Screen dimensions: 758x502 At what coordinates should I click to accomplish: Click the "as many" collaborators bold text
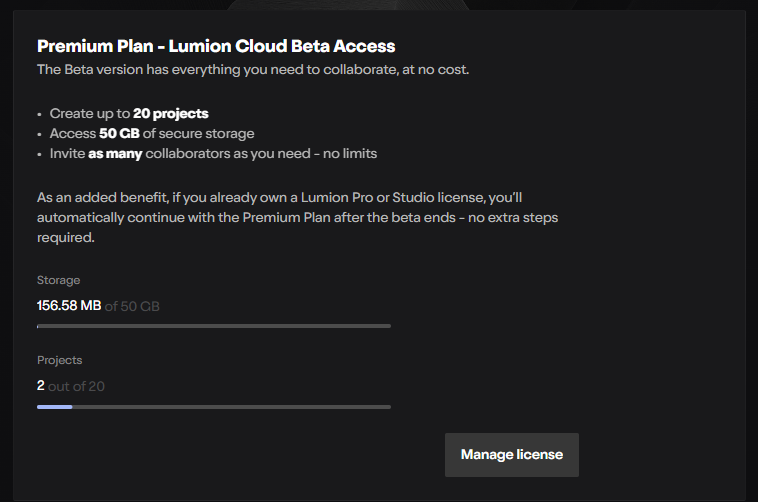(114, 153)
